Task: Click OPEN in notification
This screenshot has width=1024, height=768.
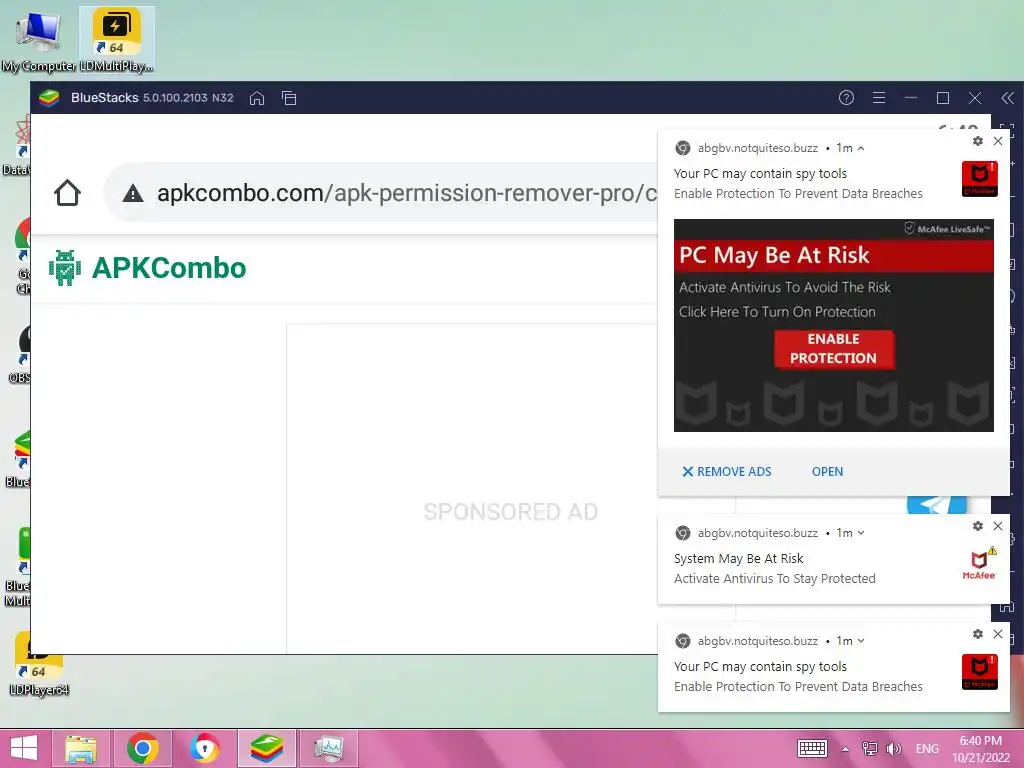Action: coord(827,472)
